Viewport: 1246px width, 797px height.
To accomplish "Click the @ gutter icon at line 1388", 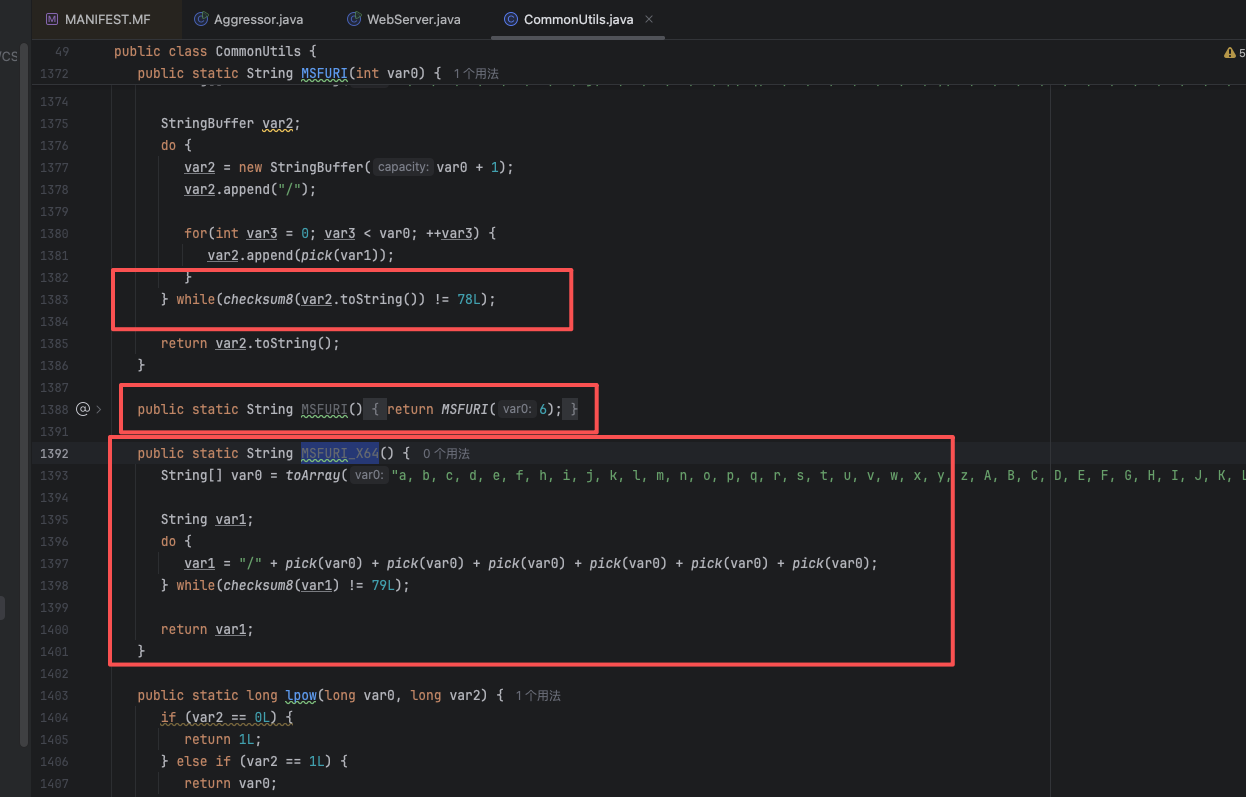I will pos(83,409).
